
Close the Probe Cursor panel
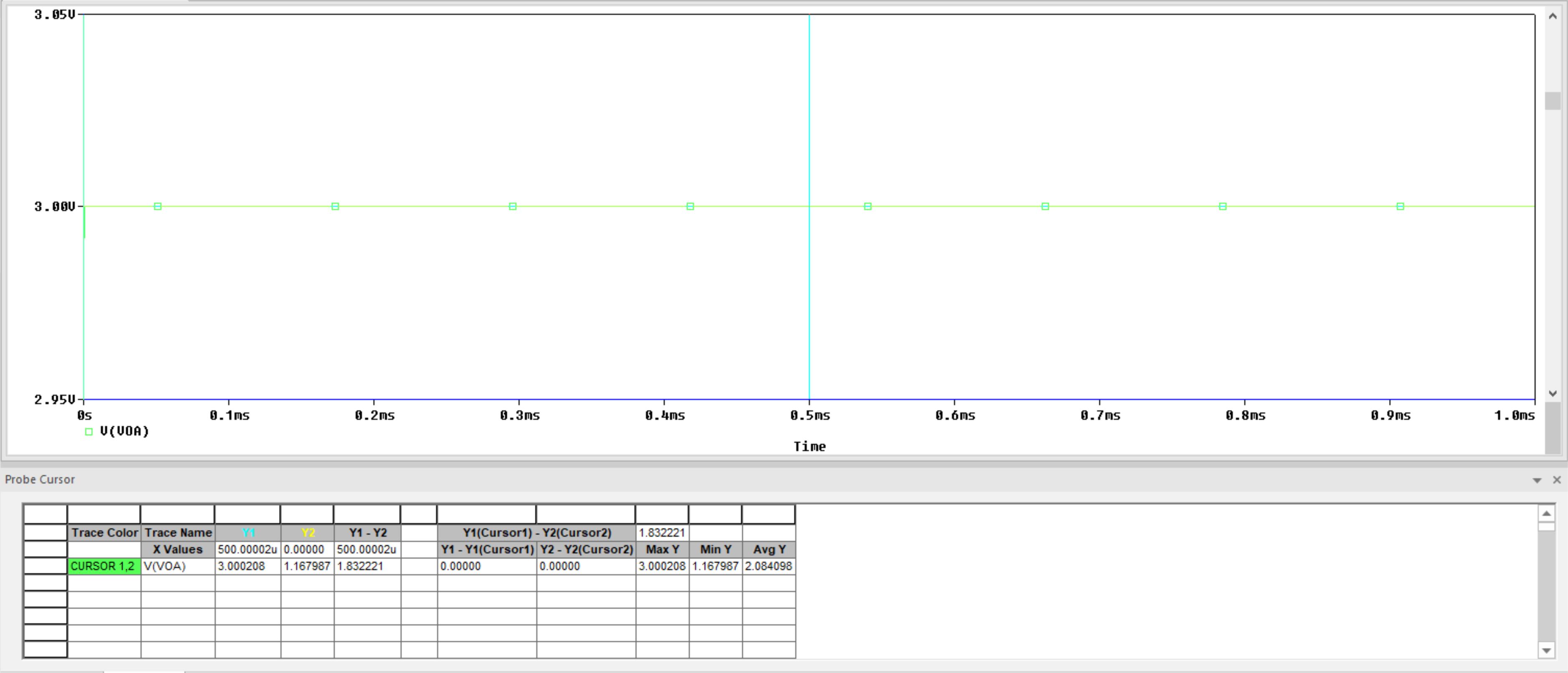click(x=1557, y=480)
